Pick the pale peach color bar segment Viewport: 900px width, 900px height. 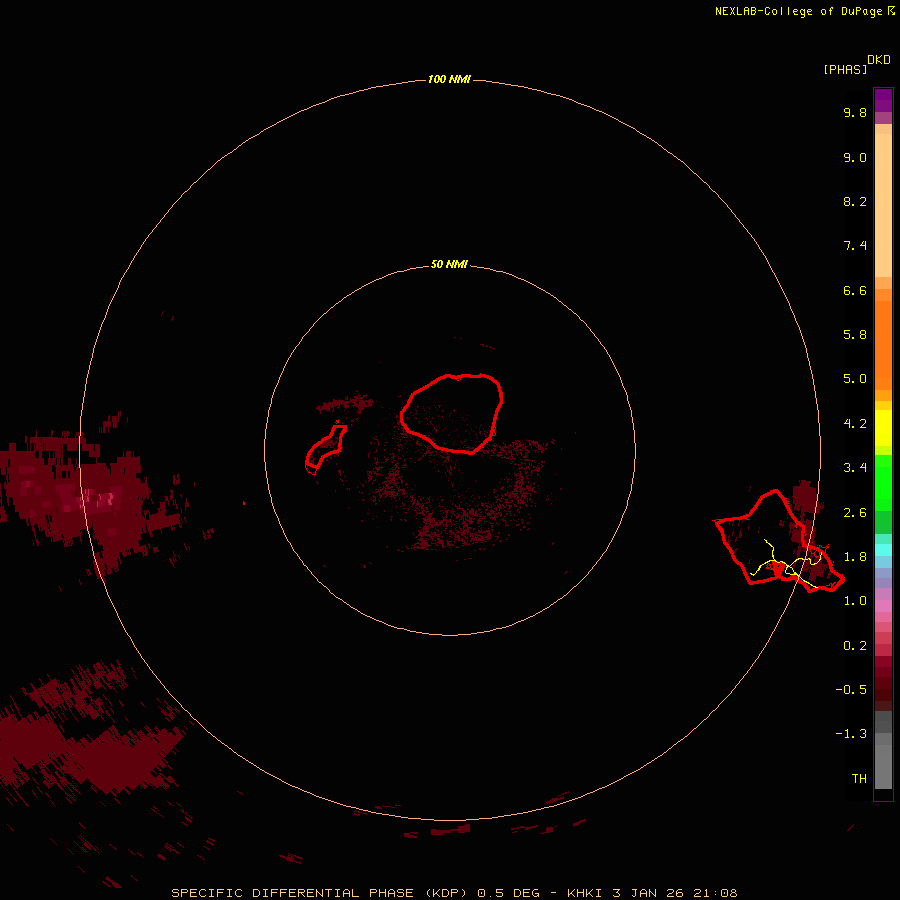tap(883, 205)
